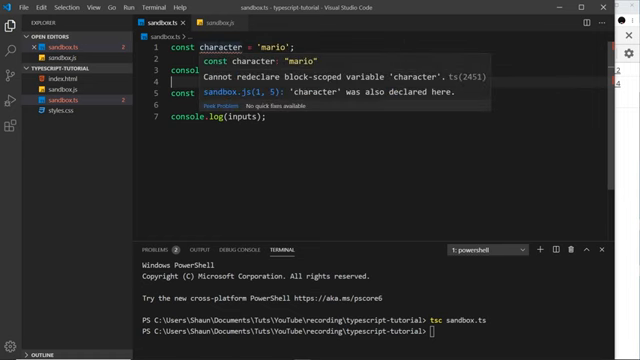Click the Peek Problem link in hover
The image size is (640, 360).
point(221,106)
